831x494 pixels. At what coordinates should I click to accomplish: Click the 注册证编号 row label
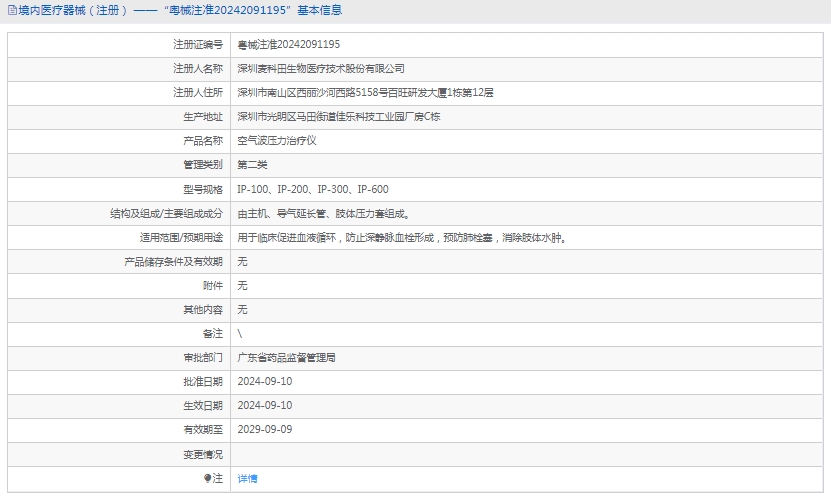tap(197, 45)
